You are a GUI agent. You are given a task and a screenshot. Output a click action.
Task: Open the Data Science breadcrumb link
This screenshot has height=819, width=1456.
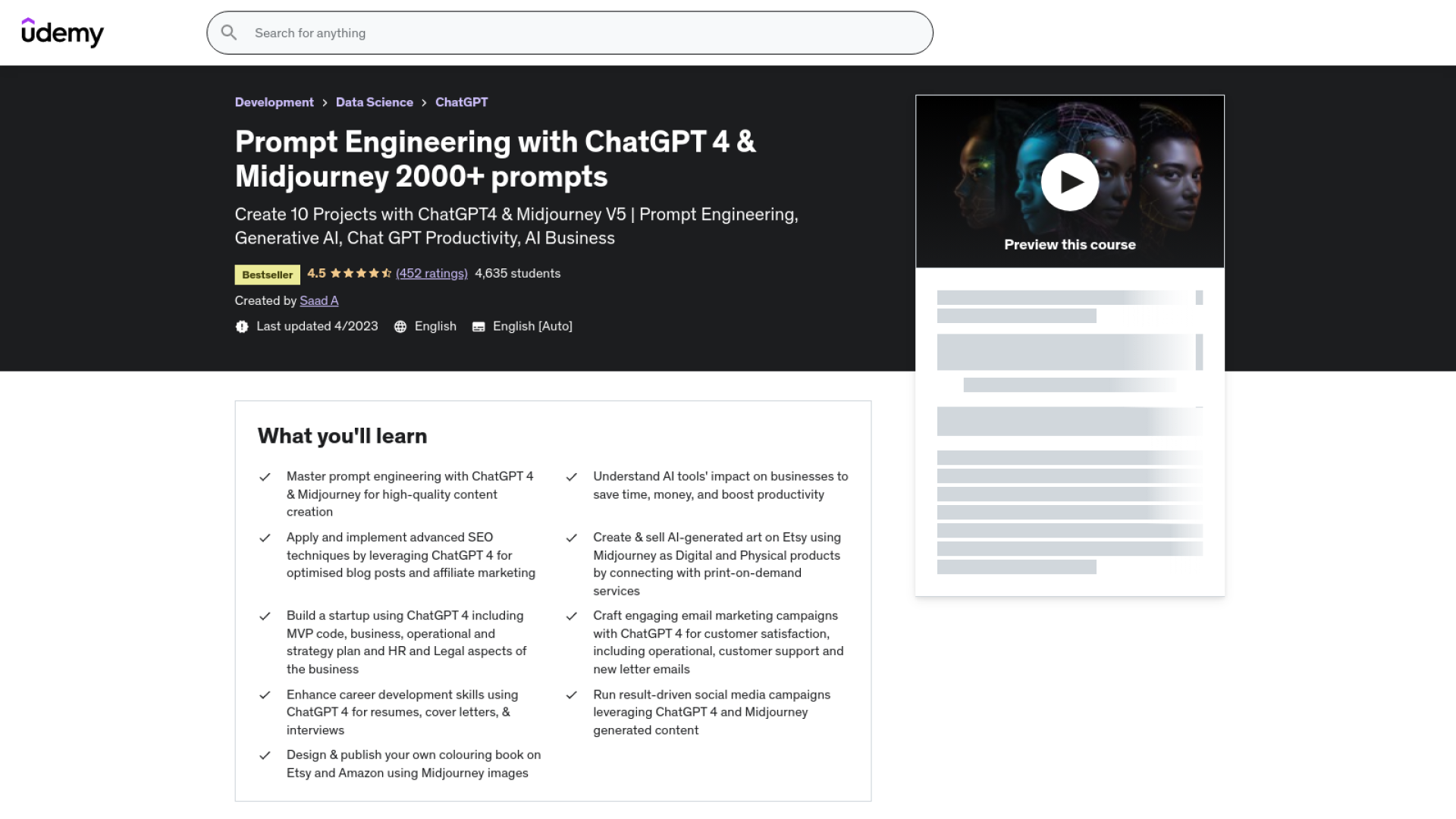coord(374,102)
